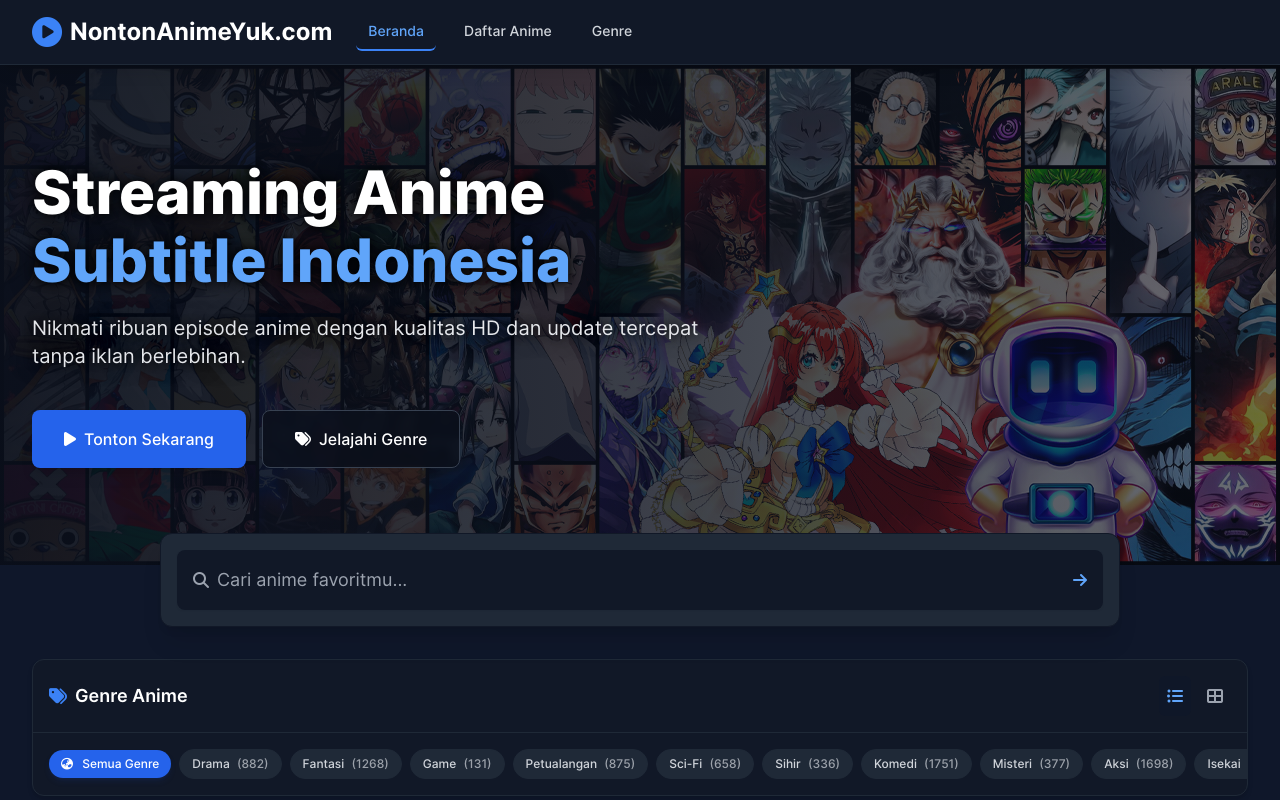Filter by Drama (882) genre
The width and height of the screenshot is (1280, 800).
(x=231, y=764)
